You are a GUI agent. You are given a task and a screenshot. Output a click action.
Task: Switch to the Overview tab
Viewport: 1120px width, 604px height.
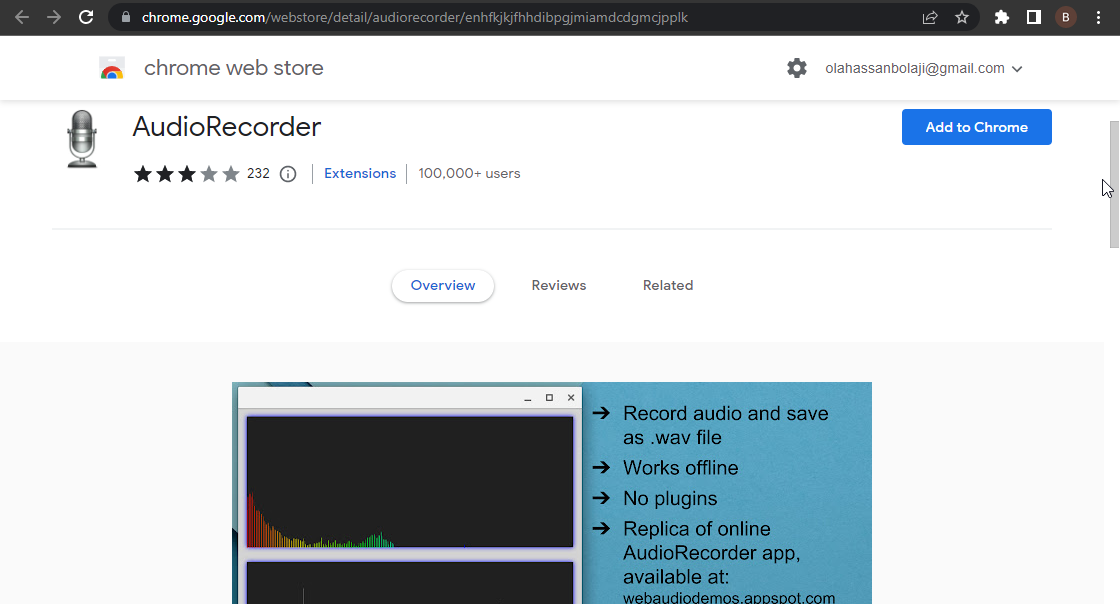(443, 286)
